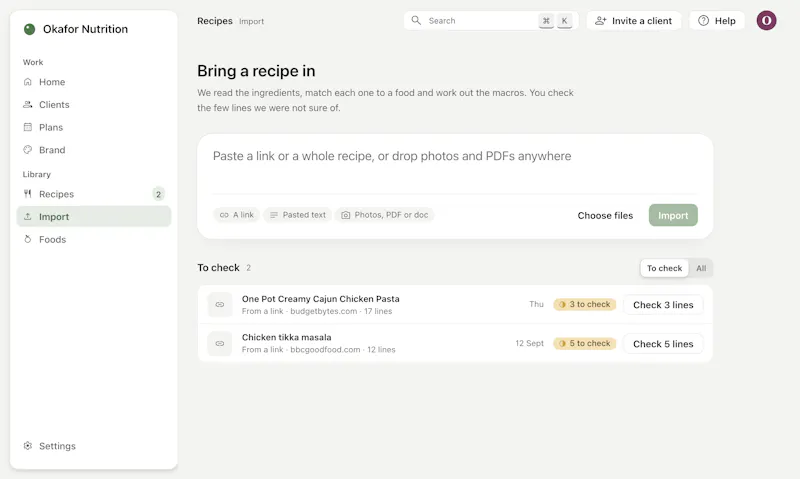Click Check 3 lines button
This screenshot has width=800, height=479.
tap(663, 305)
